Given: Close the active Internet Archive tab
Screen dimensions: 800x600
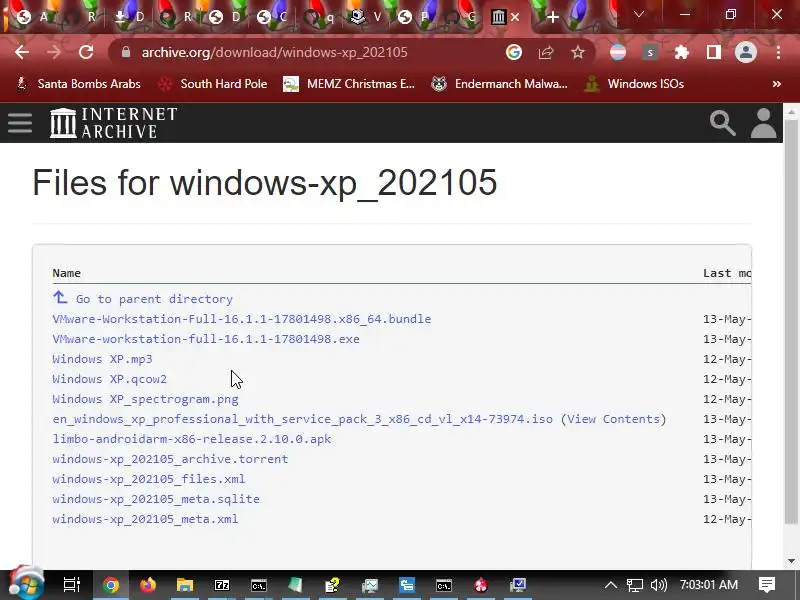Looking at the screenshot, I should pos(515,17).
